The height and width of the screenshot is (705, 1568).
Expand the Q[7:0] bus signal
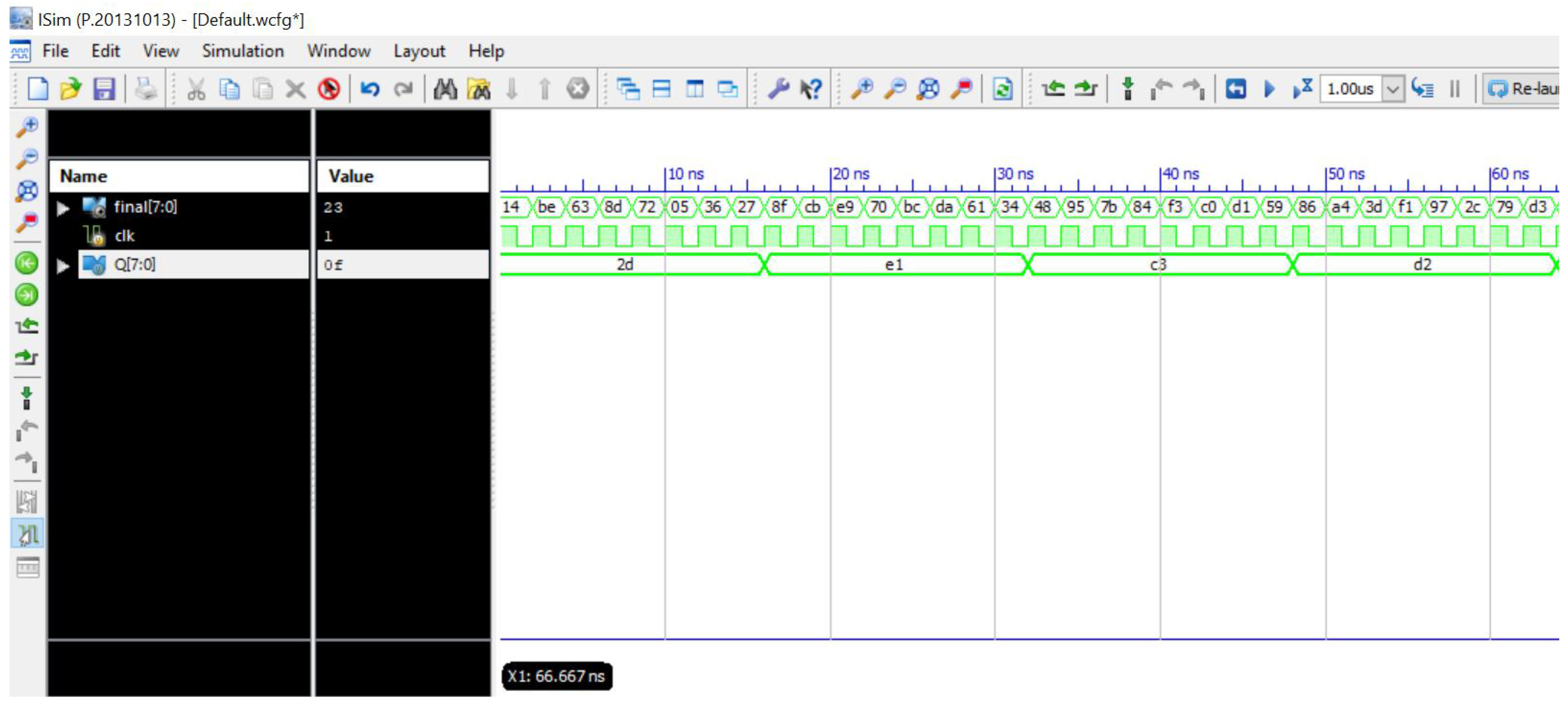(63, 266)
